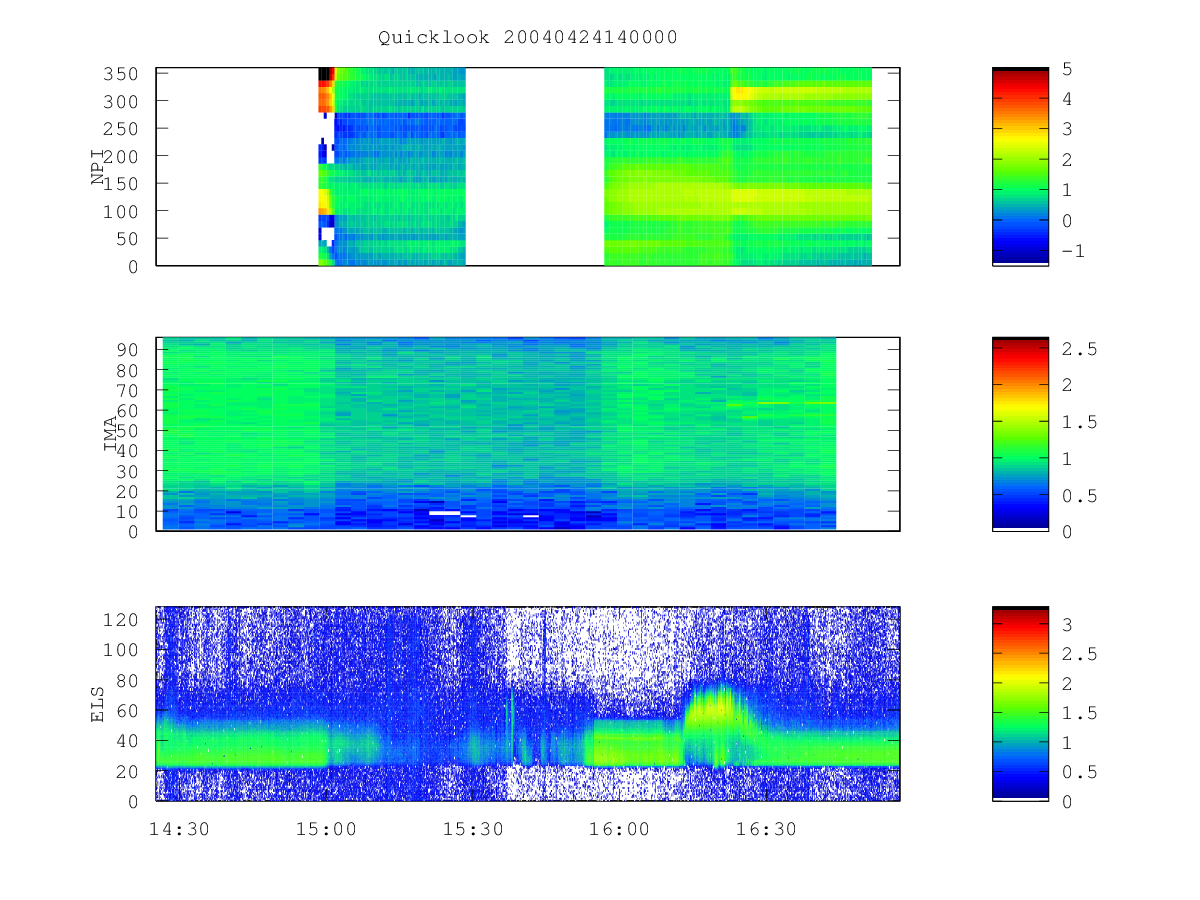The image size is (1200, 900).
Task: Click the NPI color scale bar
Action: (1020, 166)
